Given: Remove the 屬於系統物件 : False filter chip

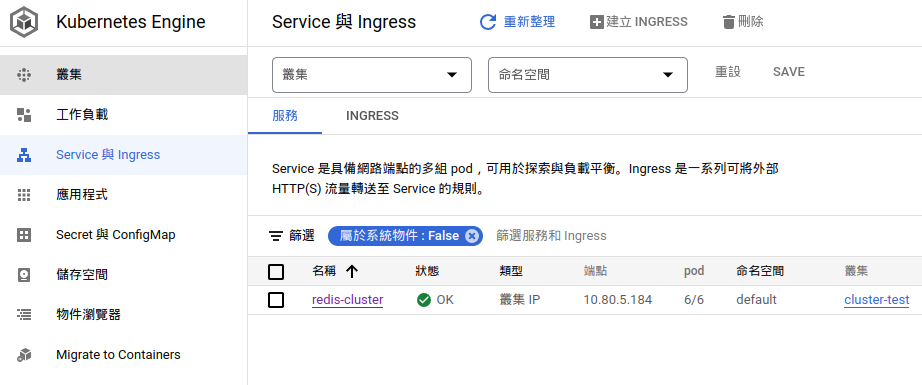Looking at the screenshot, I should [x=472, y=236].
